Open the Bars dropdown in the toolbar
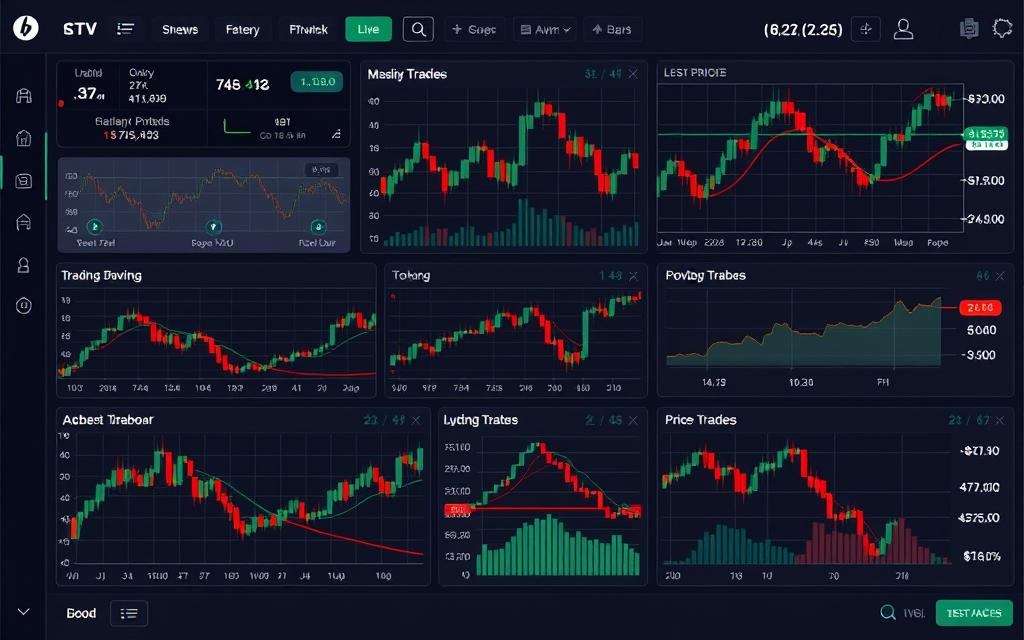Screen dimensions: 1024x640 click(x=612, y=29)
